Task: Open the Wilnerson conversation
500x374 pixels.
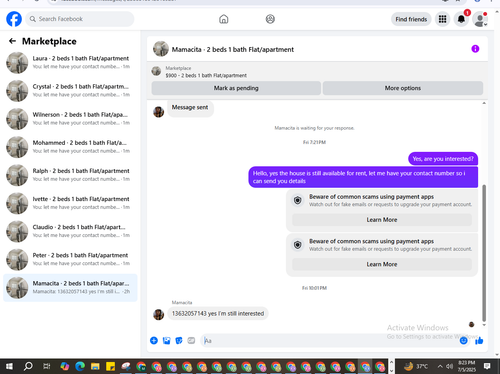Action: (70, 118)
